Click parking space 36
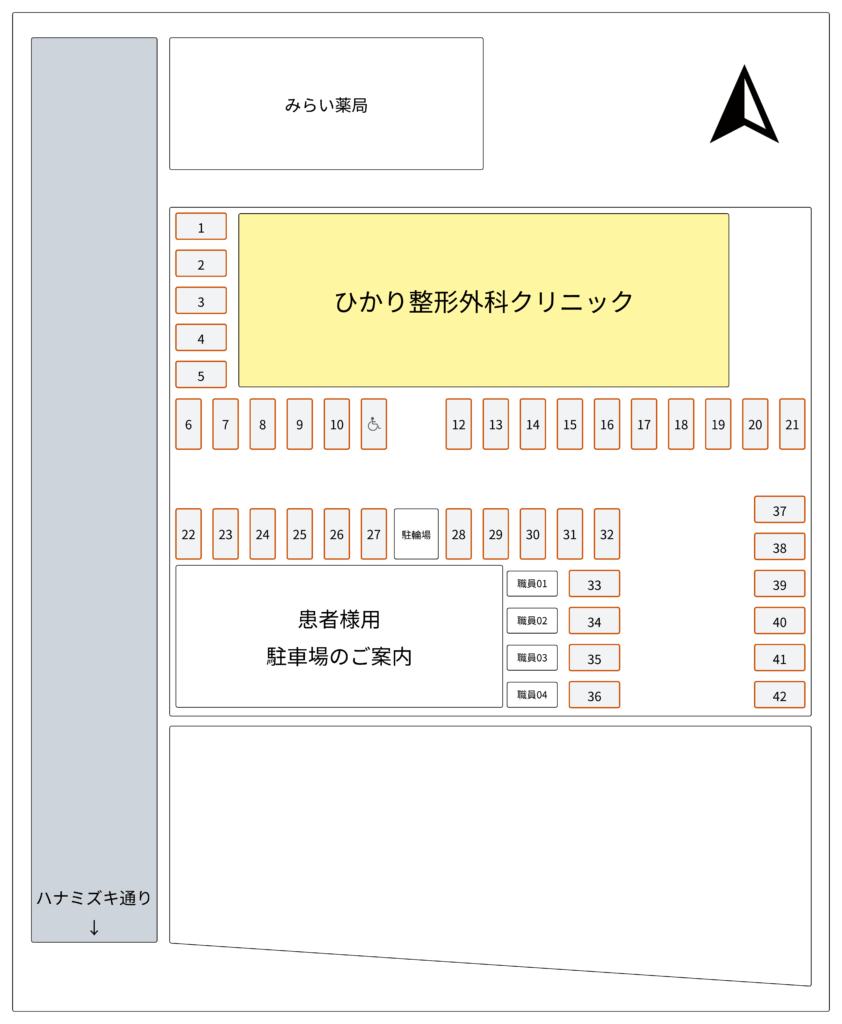The width and height of the screenshot is (842, 1024). tap(594, 695)
